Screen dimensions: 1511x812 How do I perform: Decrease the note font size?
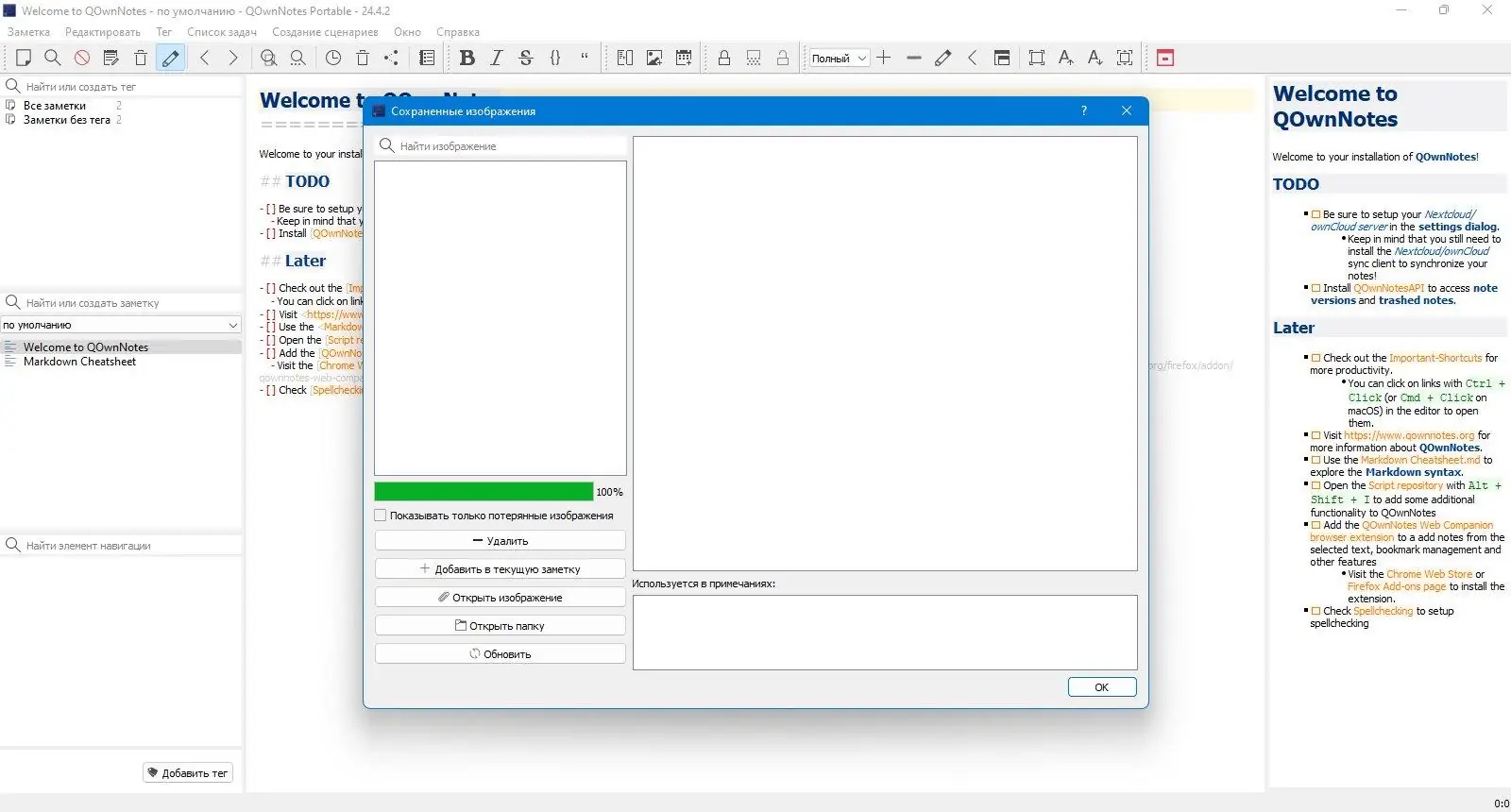pyautogui.click(x=1095, y=58)
